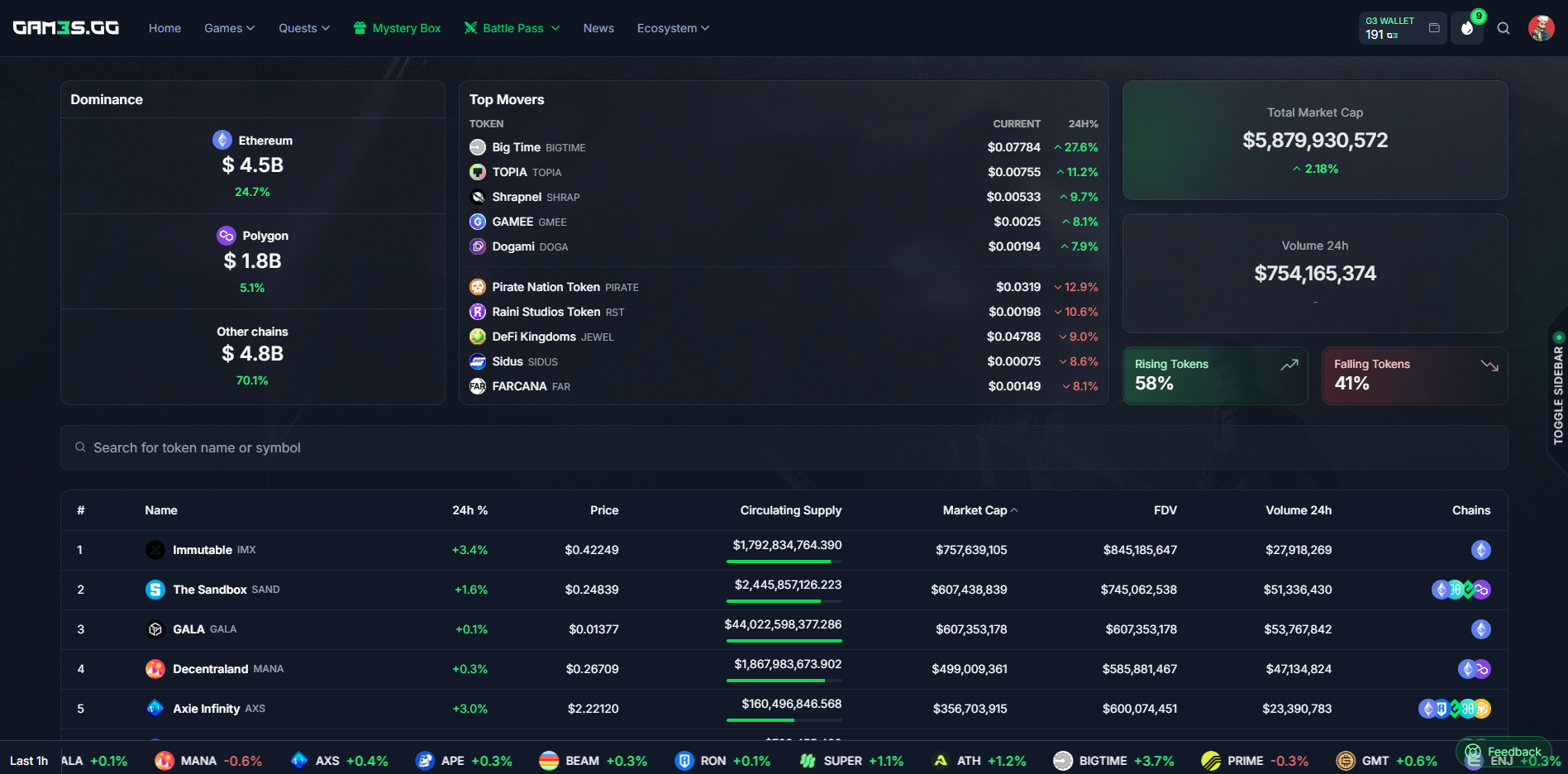Click the FARCANA token icon
1568x774 pixels.
(478, 386)
